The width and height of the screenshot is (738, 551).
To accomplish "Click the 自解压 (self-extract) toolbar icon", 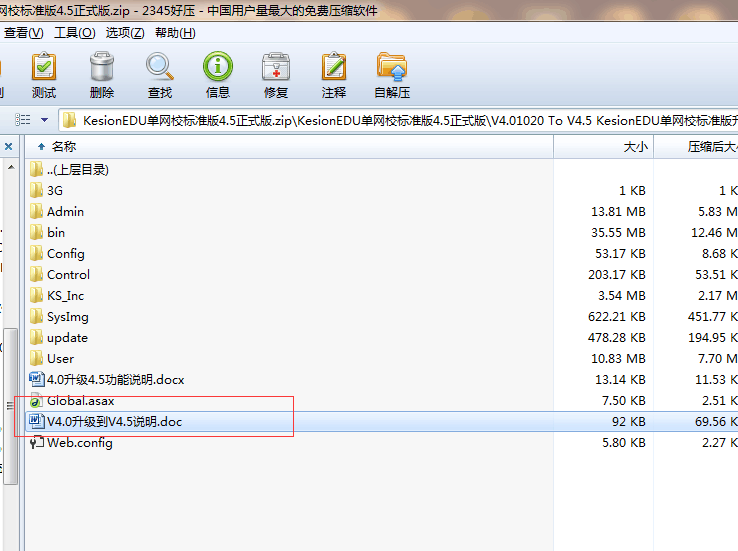I will coord(392,76).
